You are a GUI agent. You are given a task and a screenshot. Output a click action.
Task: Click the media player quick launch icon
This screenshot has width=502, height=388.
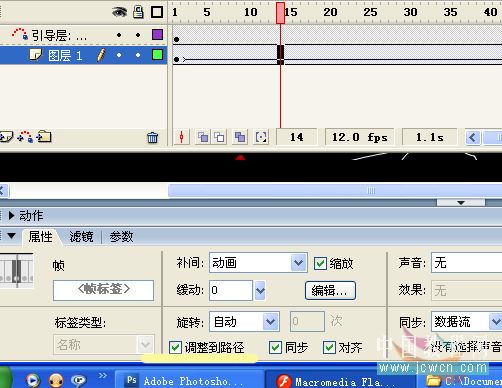32,380
